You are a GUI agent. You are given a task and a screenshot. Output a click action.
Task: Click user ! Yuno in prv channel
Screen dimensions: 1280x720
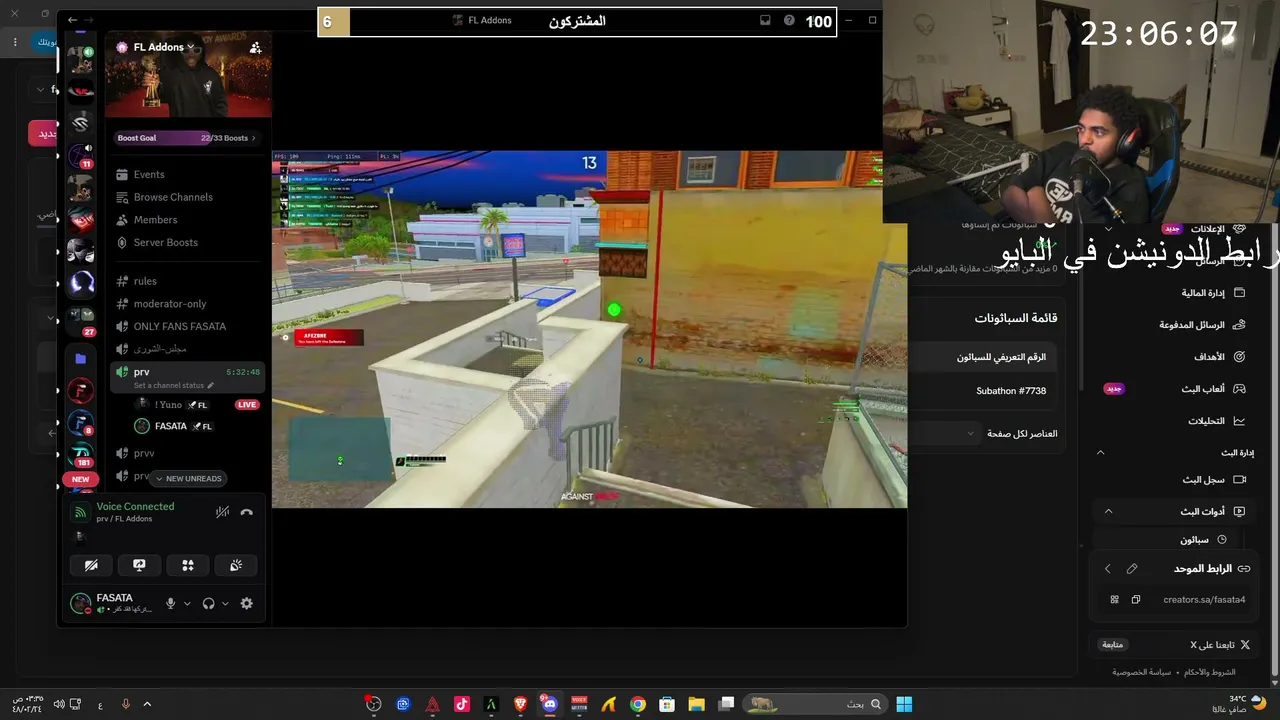point(170,405)
